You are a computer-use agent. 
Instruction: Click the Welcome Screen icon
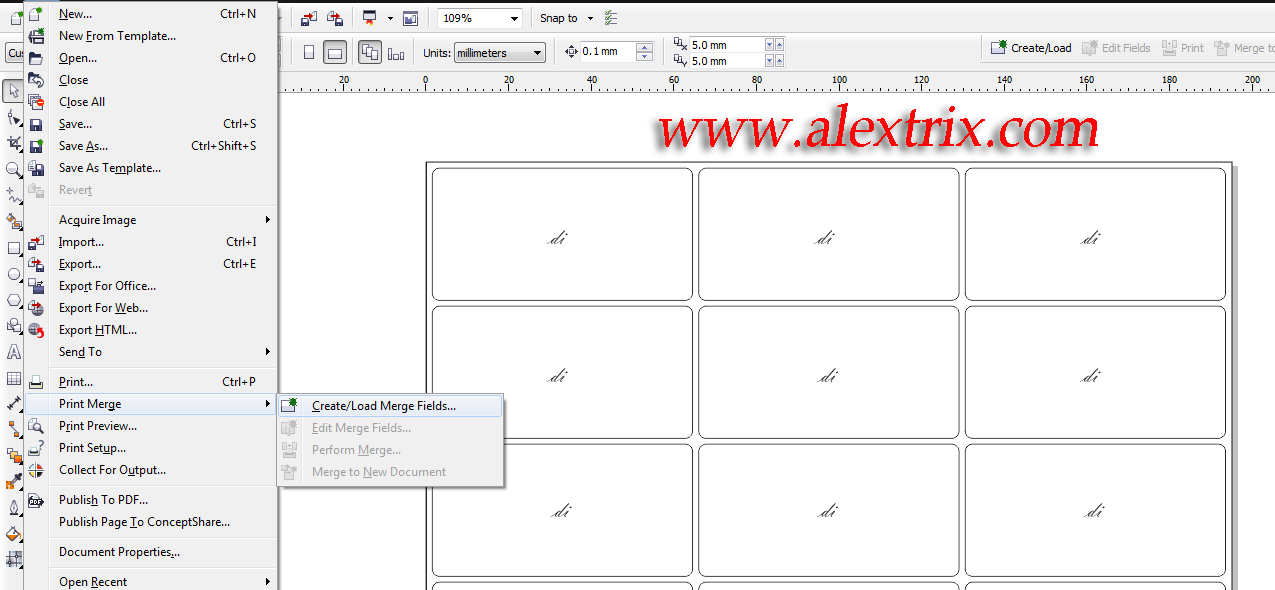(410, 18)
